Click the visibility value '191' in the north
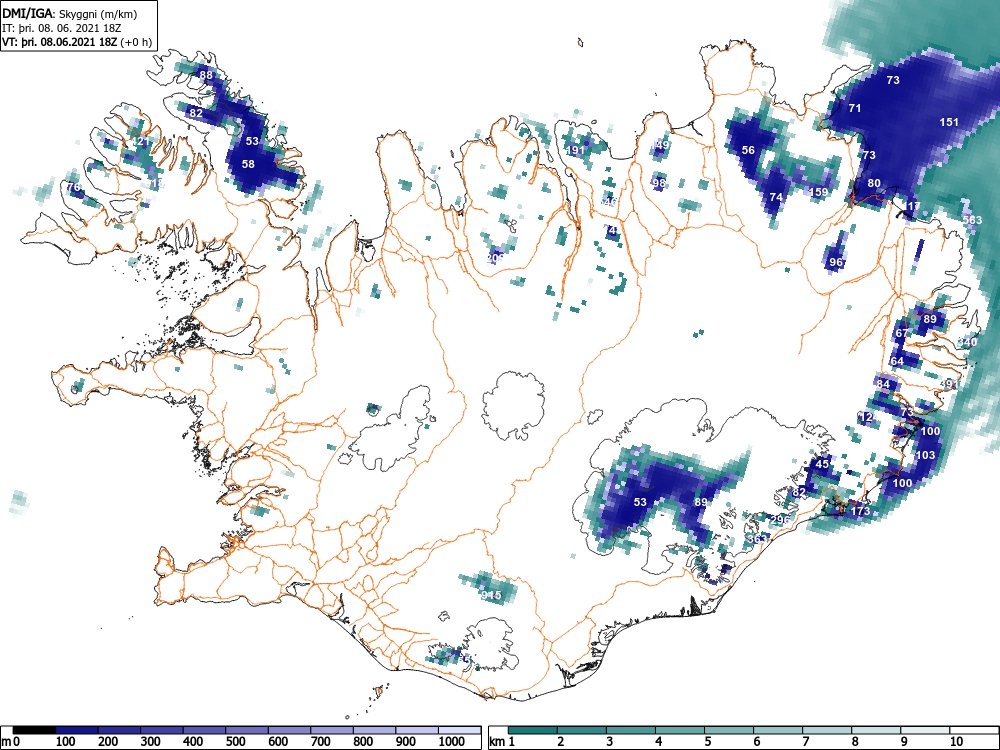The height and width of the screenshot is (750, 1000). [x=575, y=150]
